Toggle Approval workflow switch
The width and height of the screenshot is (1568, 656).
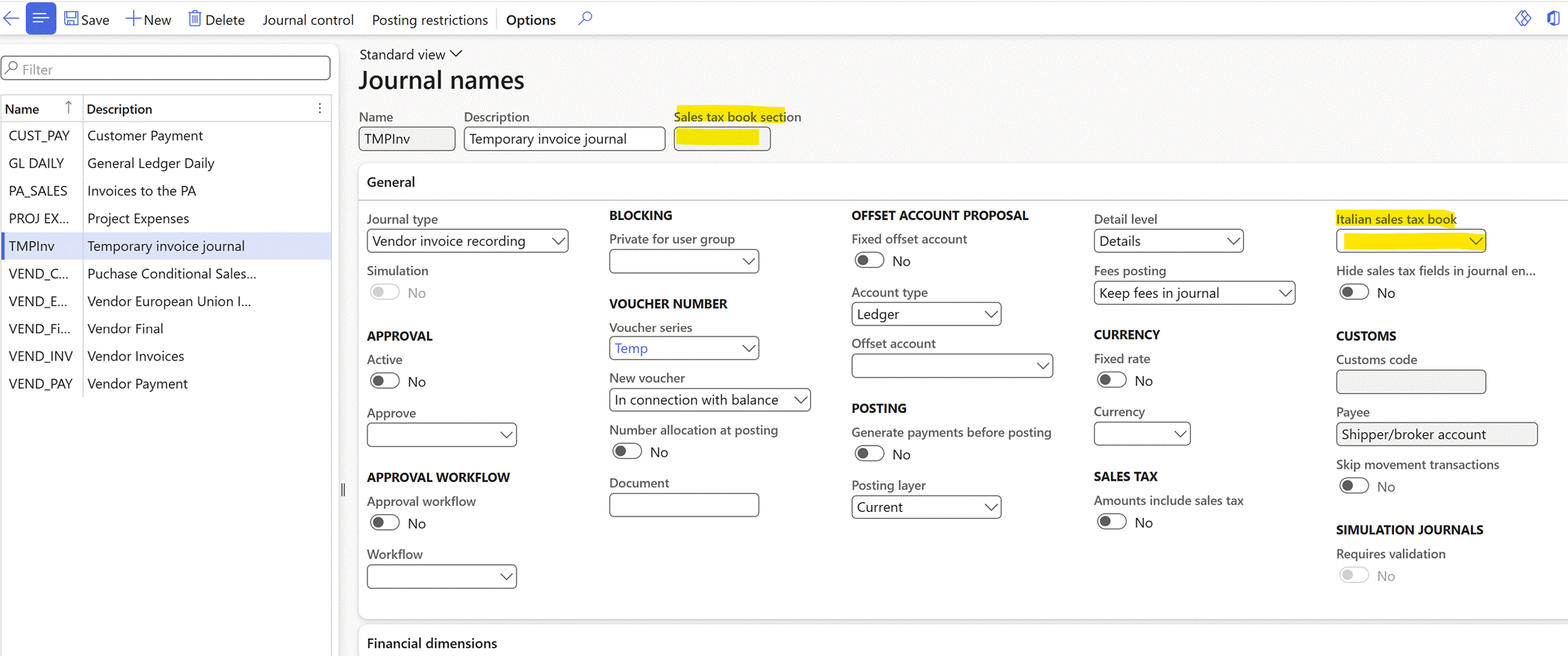pos(385,523)
